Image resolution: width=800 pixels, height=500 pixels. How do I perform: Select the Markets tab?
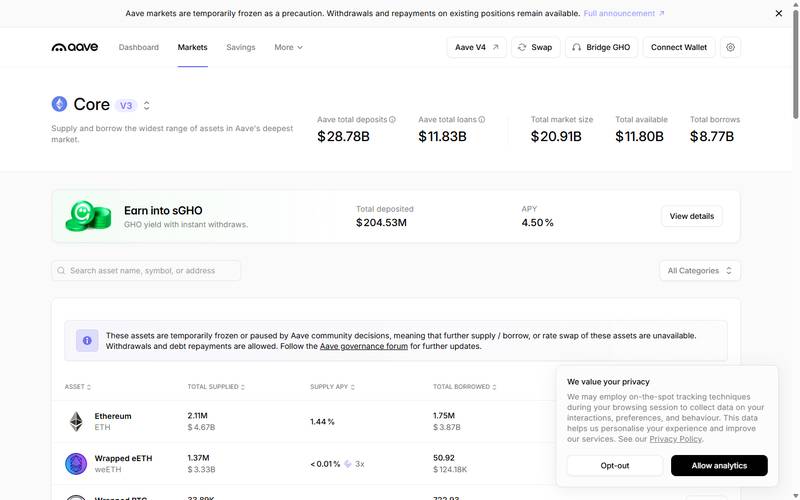192,47
